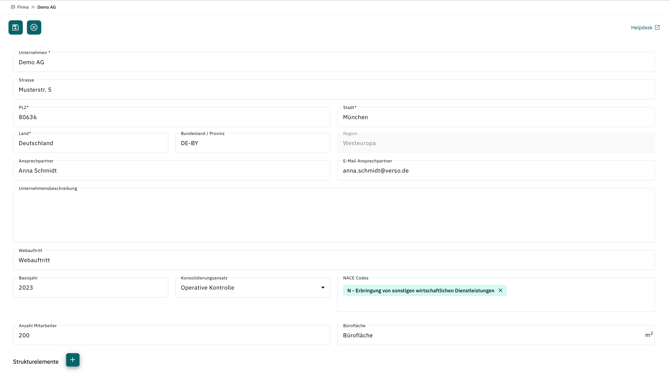Viewport: 670px width, 373px height.
Task: Click the cancel circle-x icon button
Action: (x=34, y=28)
